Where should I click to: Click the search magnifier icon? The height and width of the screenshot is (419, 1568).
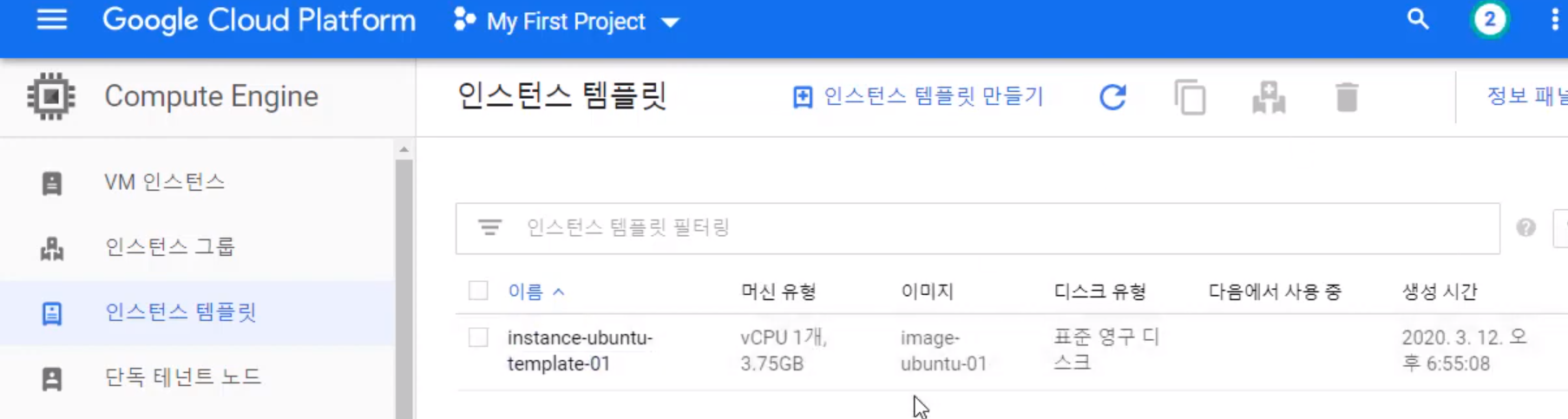coord(1418,19)
